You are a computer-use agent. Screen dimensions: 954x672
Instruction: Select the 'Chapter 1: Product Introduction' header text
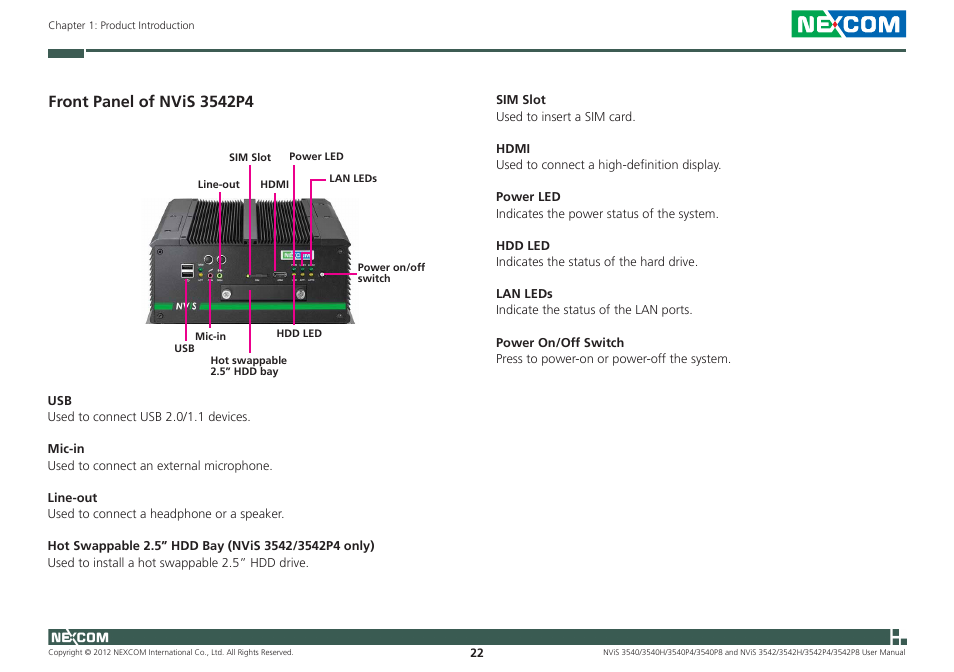[121, 26]
